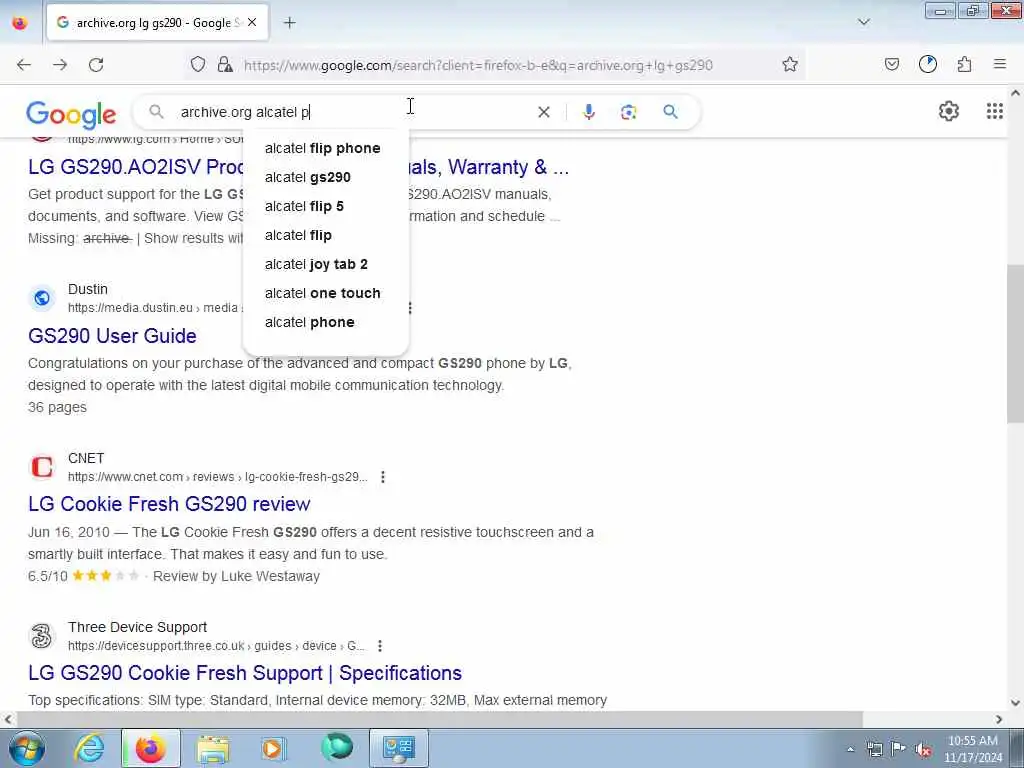The image size is (1024, 768).
Task: Open Google quick settings gear
Action: click(948, 112)
